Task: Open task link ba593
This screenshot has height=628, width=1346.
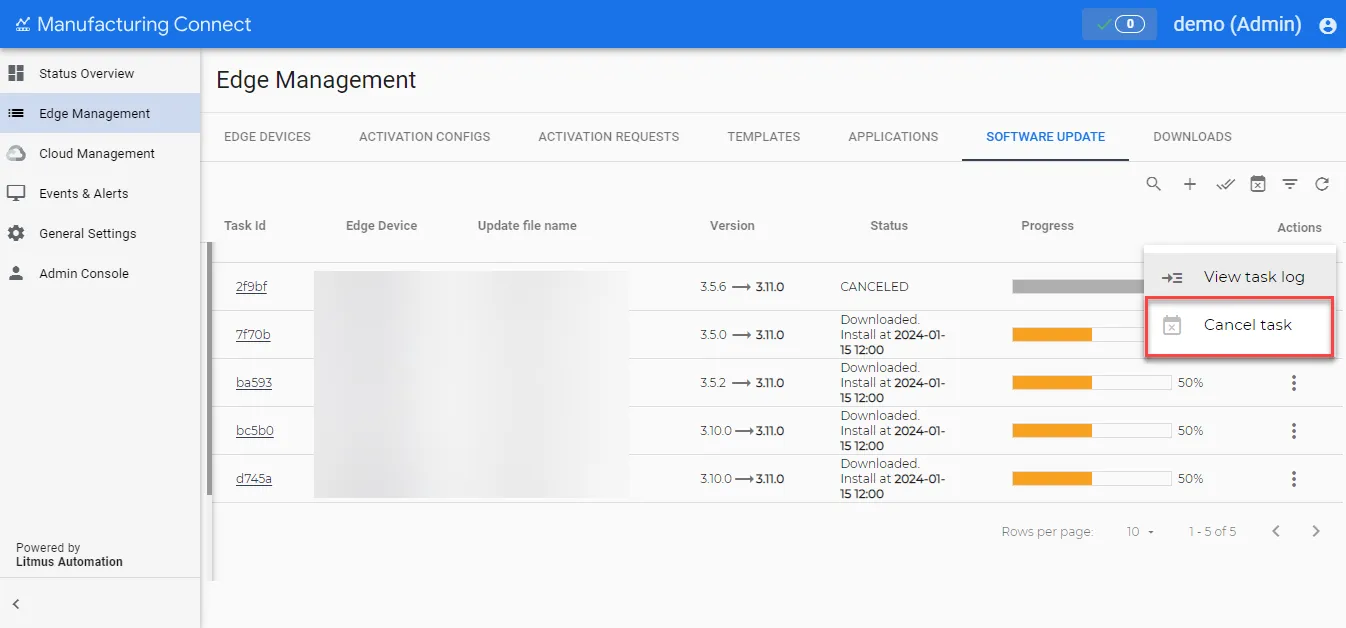Action: pos(254,383)
